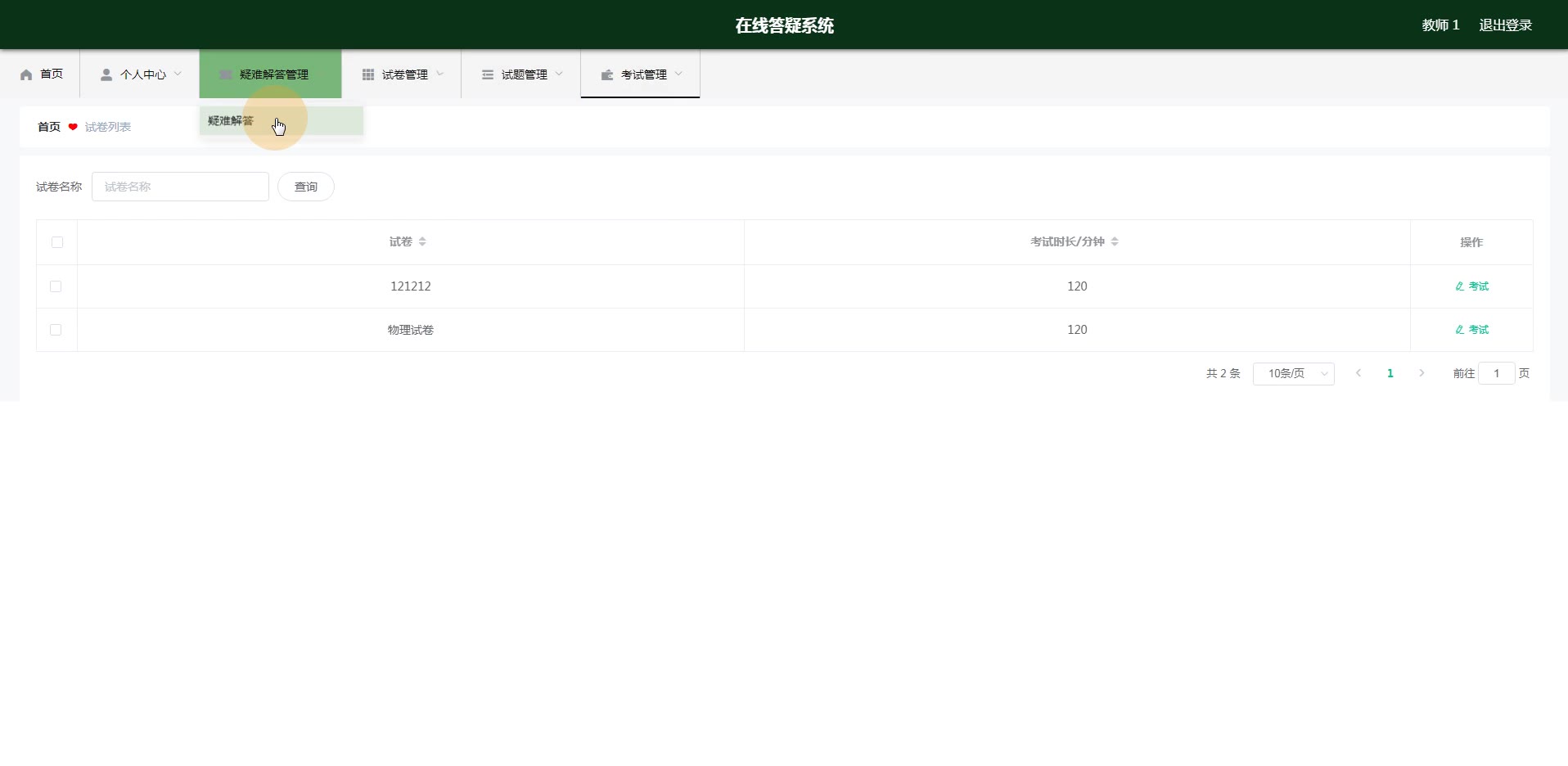Click the pencil icon in the 121212 row
This screenshot has width=1568, height=766.
pyautogui.click(x=1460, y=286)
